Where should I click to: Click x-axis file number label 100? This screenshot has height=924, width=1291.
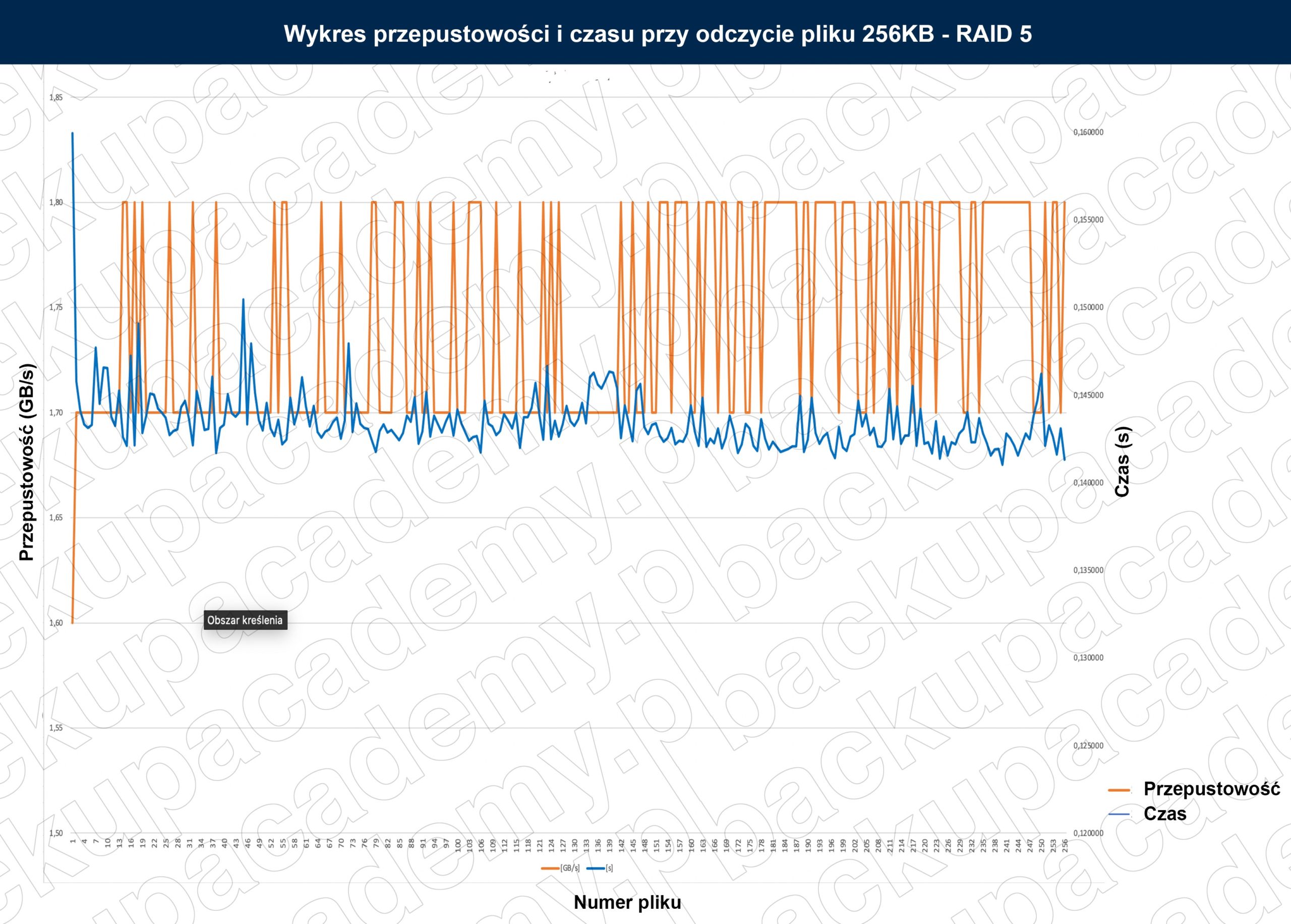coord(458,844)
